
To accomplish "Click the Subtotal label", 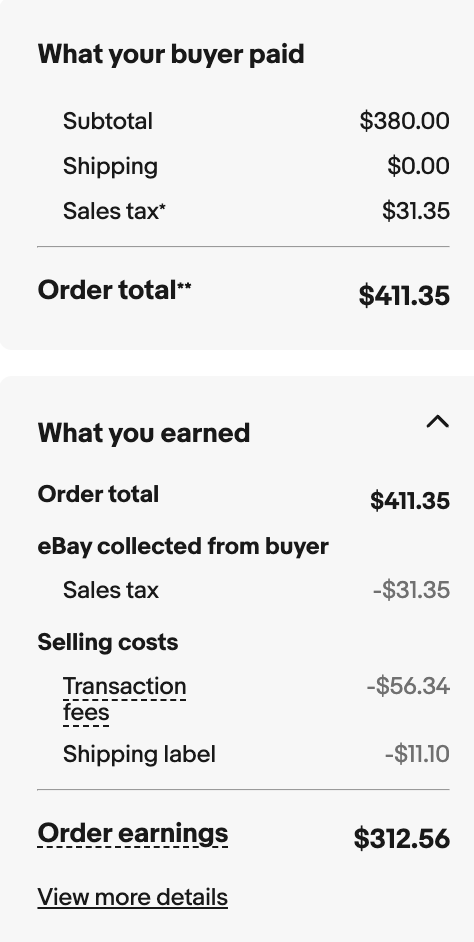I will 108,121.
